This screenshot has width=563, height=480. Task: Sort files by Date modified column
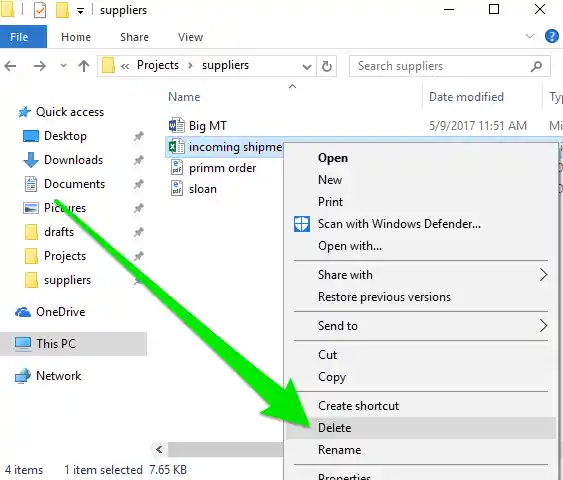tap(466, 97)
